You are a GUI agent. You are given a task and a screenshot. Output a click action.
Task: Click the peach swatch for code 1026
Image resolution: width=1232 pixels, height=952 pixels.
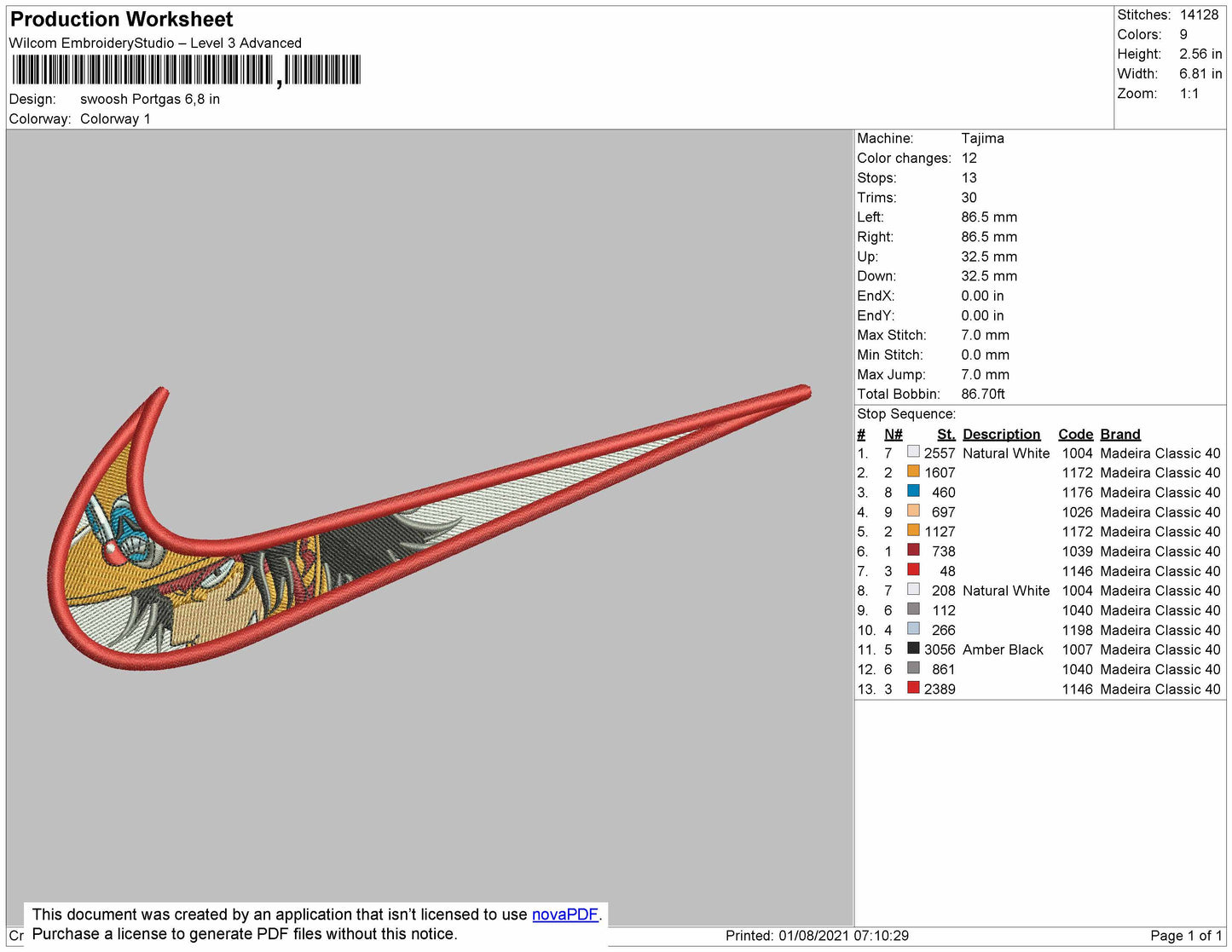pos(913,511)
